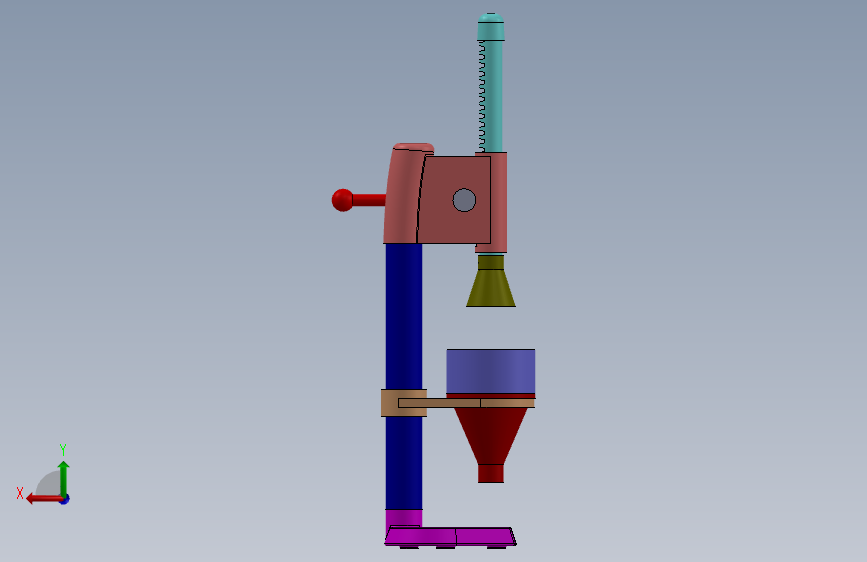Screen dimensions: 867x562
Task: Pick the dark red funnel cone
Action: [490, 436]
